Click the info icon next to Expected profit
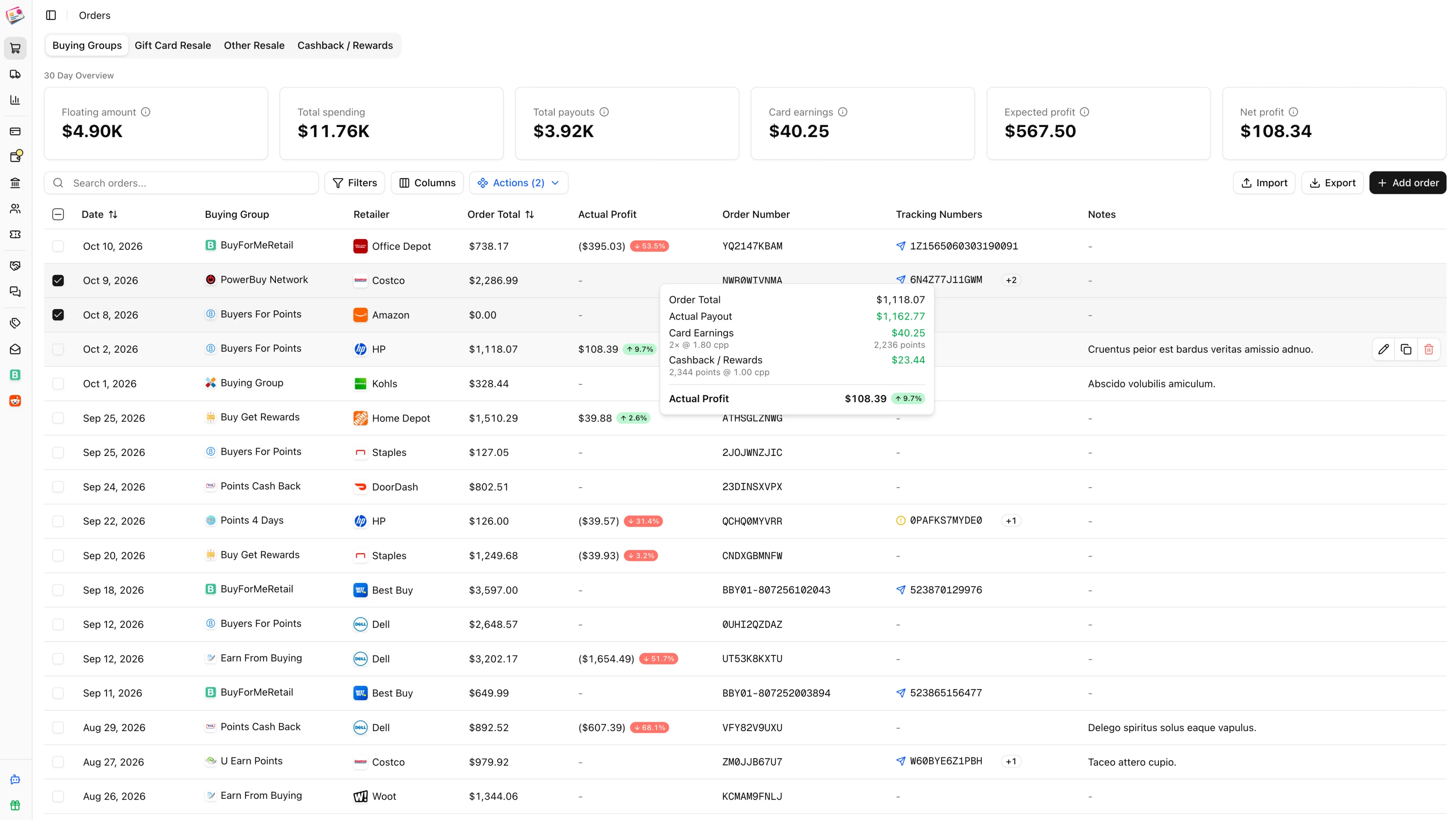 point(1084,112)
